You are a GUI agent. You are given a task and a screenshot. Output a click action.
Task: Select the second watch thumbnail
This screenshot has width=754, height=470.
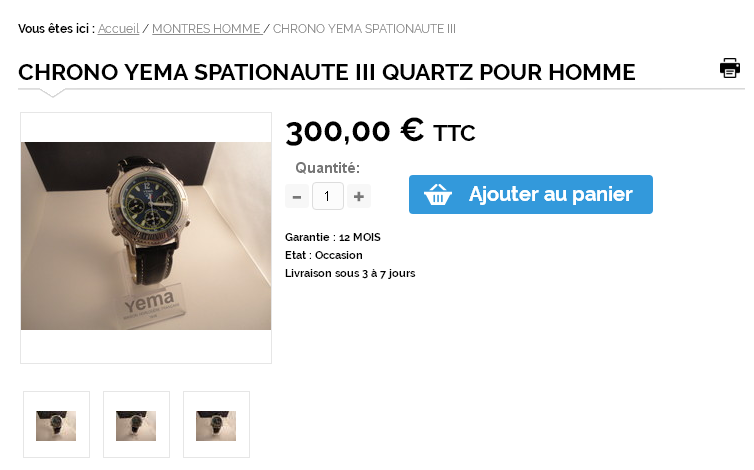pos(136,425)
